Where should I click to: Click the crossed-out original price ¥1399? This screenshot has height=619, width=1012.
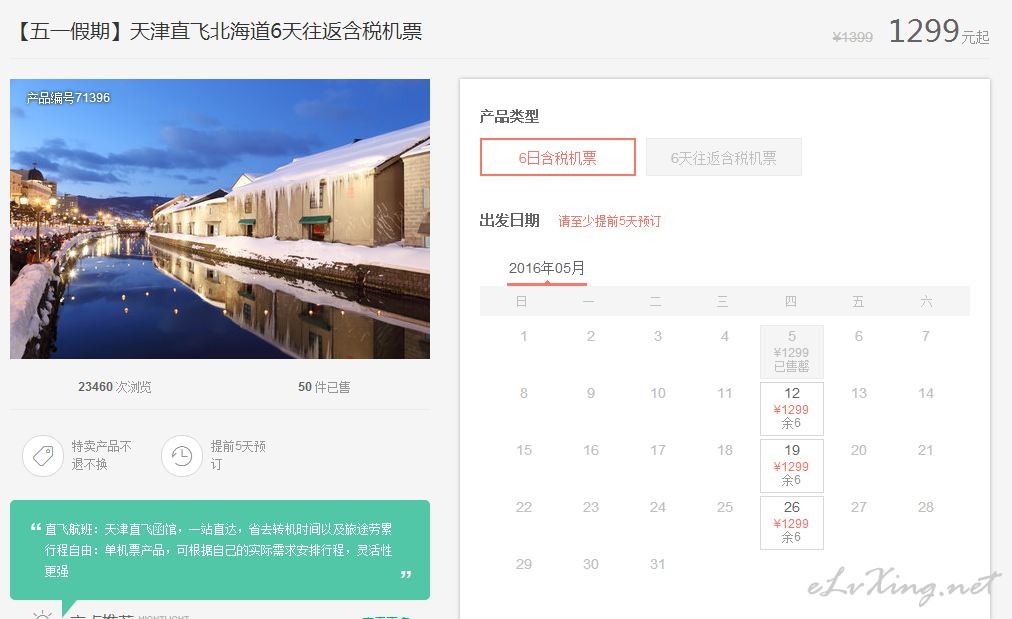pyautogui.click(x=852, y=37)
